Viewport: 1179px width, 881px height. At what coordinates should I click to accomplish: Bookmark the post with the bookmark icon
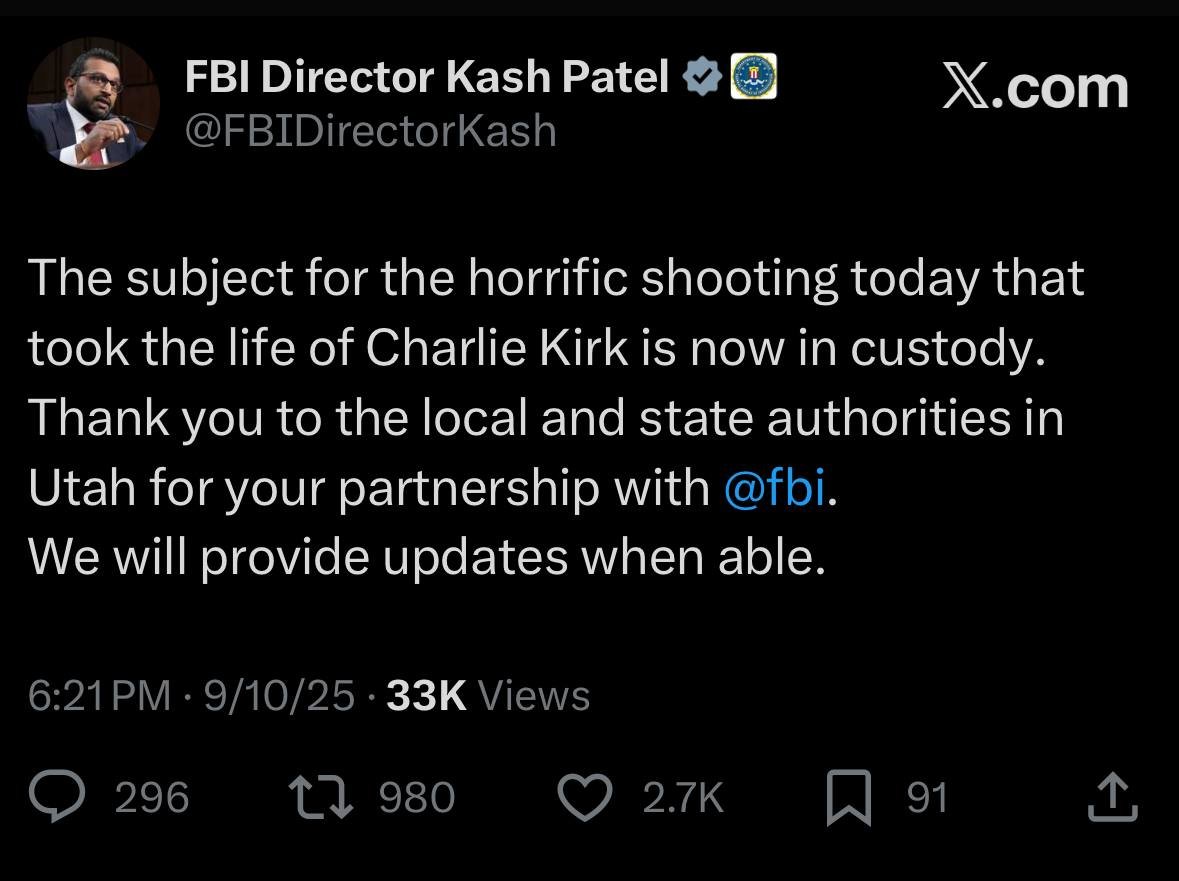coord(848,800)
